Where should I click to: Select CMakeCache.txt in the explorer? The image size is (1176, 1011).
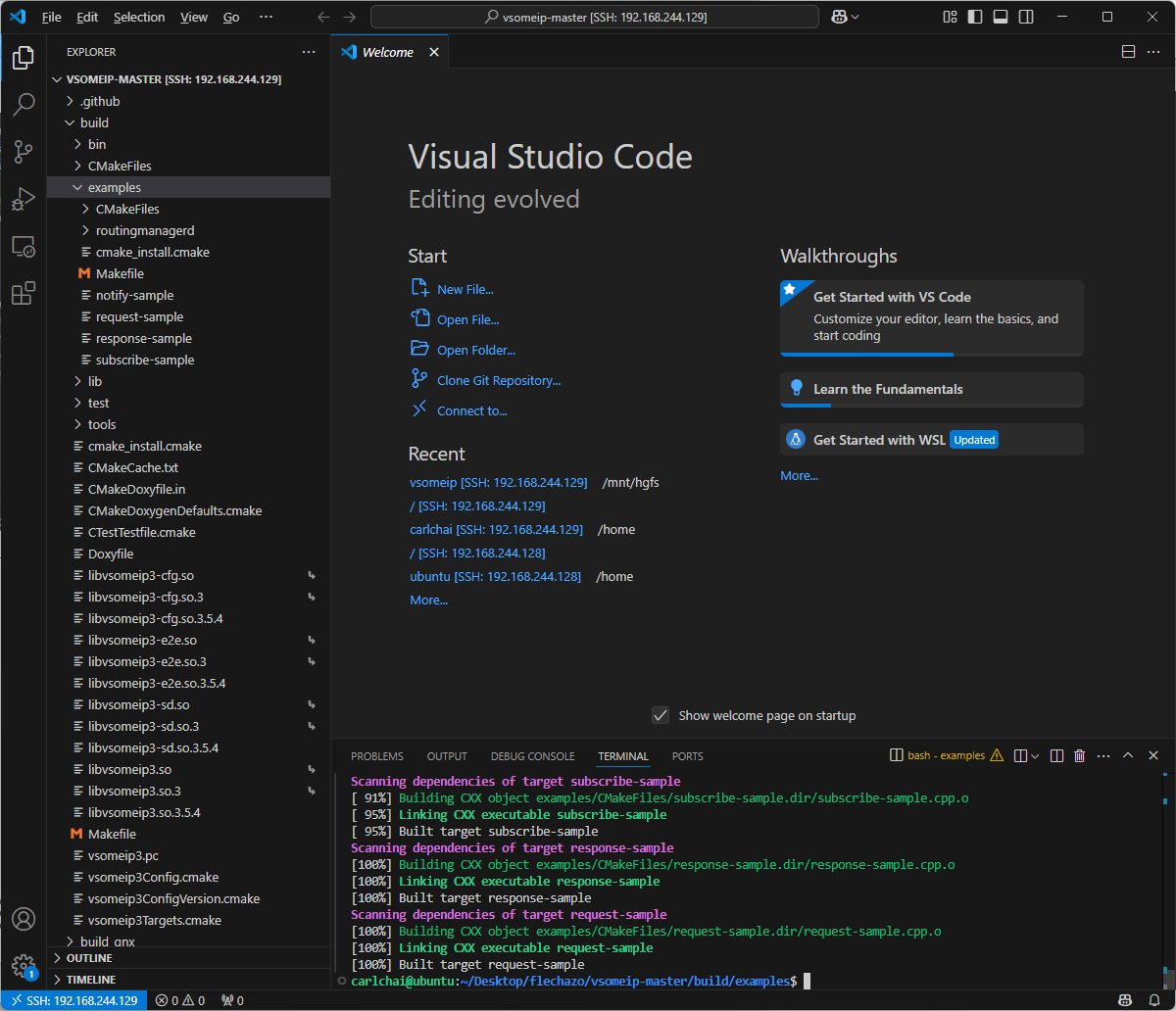click(188, 467)
